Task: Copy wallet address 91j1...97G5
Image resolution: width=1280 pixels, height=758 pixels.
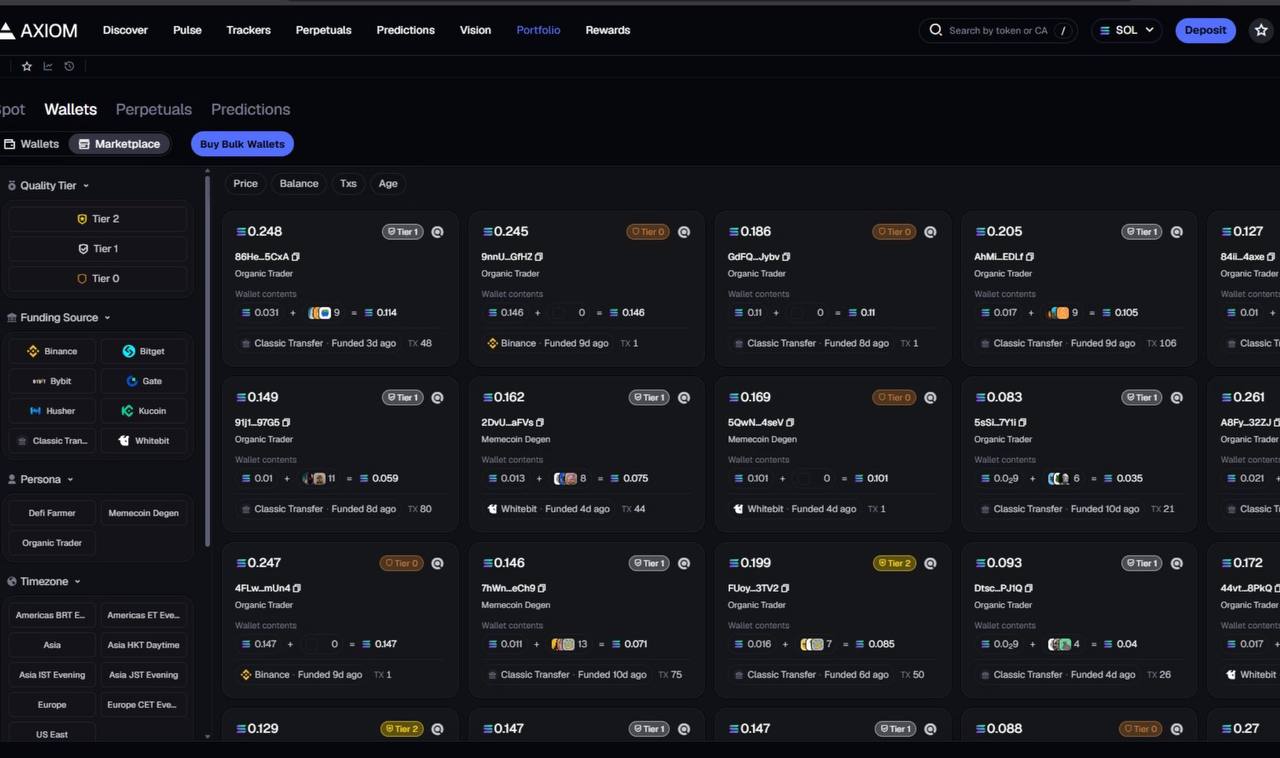Action: pos(286,423)
